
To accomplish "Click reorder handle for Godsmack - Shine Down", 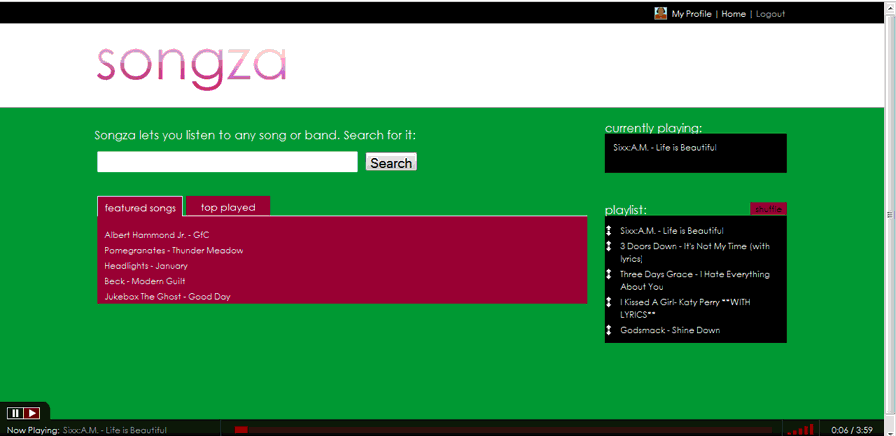I will tap(609, 330).
